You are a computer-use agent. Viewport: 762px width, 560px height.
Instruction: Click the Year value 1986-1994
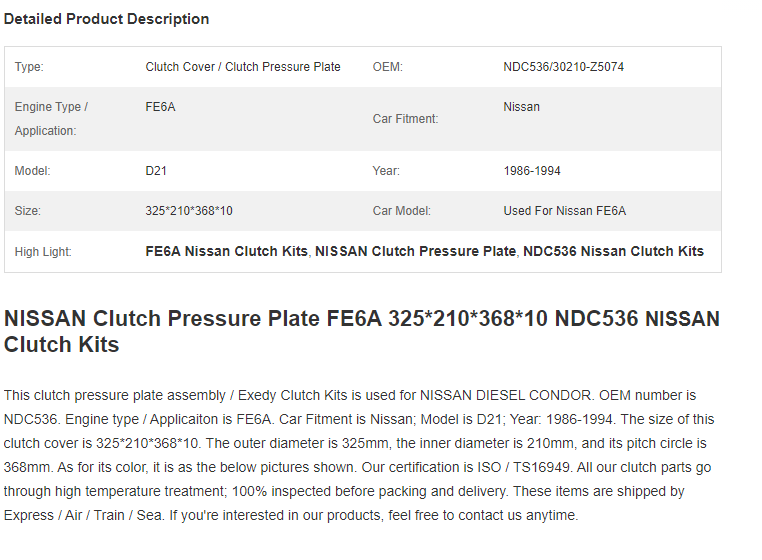click(x=532, y=171)
